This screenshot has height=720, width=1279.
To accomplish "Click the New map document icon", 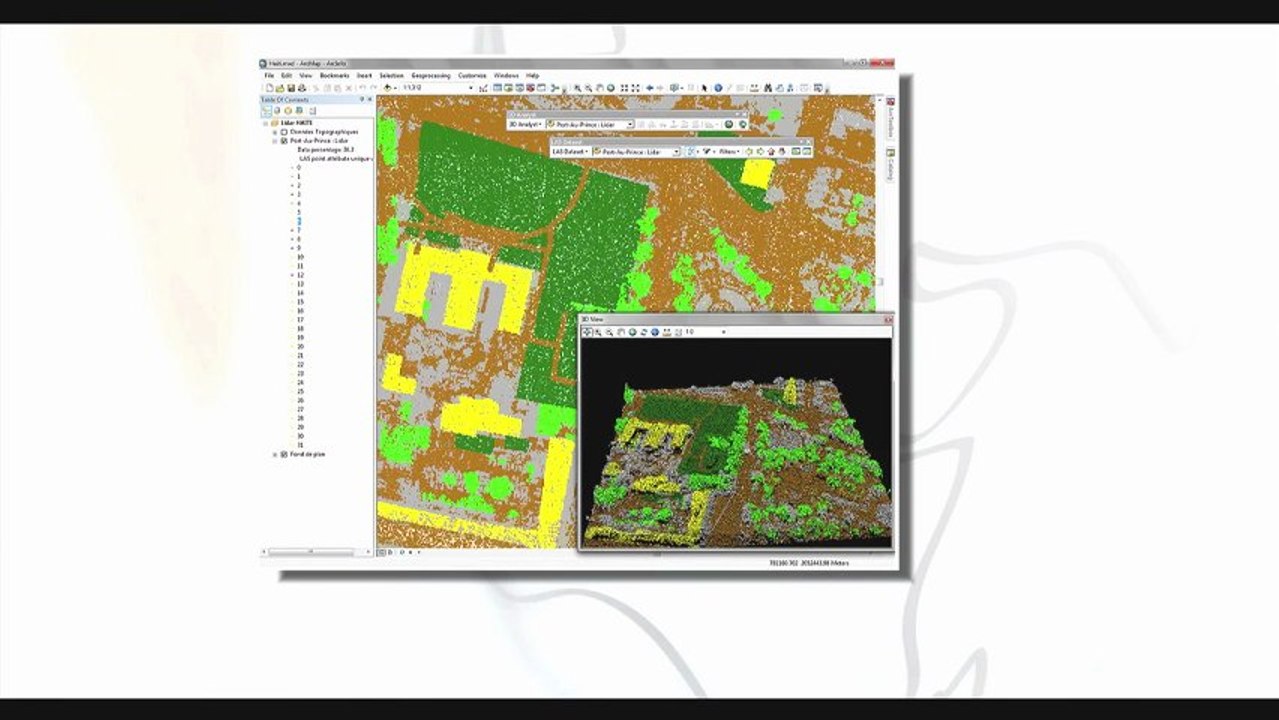I will point(269,88).
